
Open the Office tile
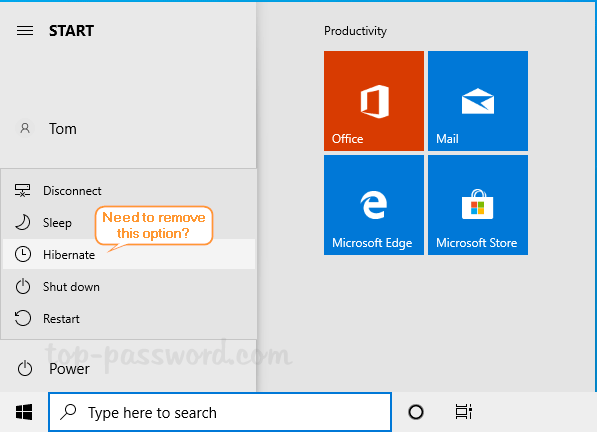point(374,101)
